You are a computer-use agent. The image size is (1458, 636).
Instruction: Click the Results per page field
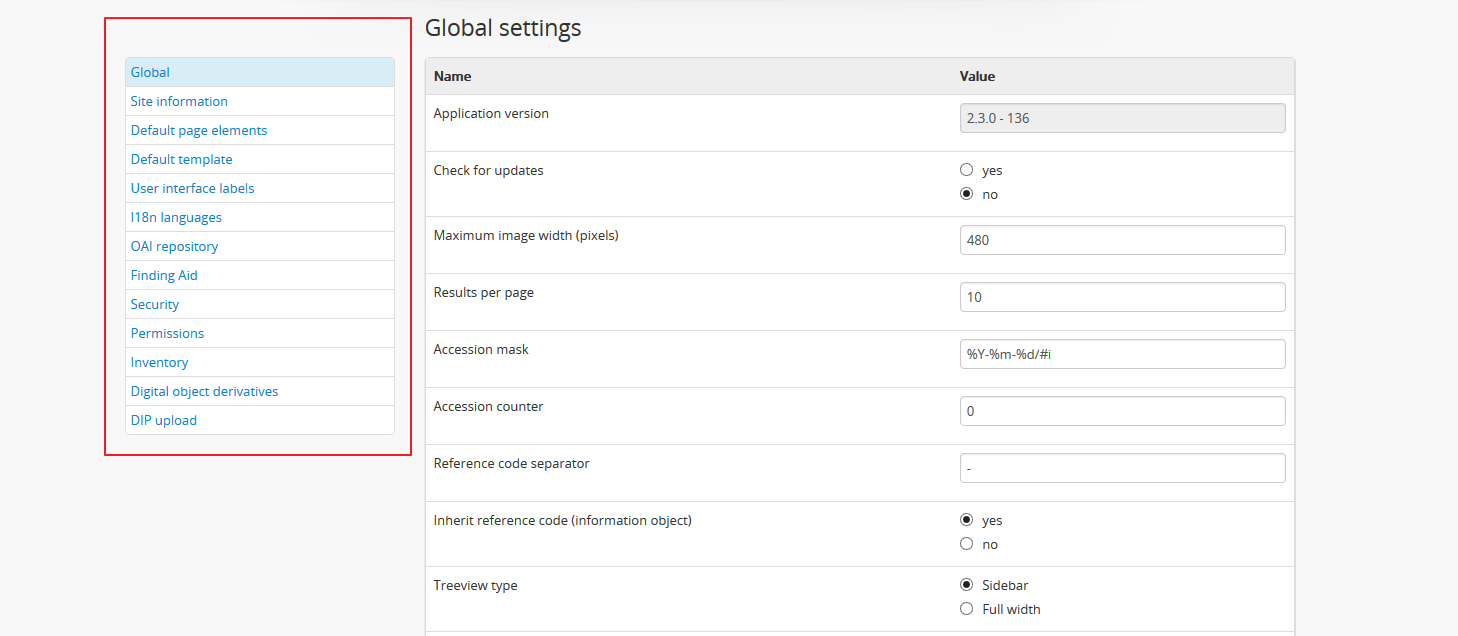click(1122, 297)
